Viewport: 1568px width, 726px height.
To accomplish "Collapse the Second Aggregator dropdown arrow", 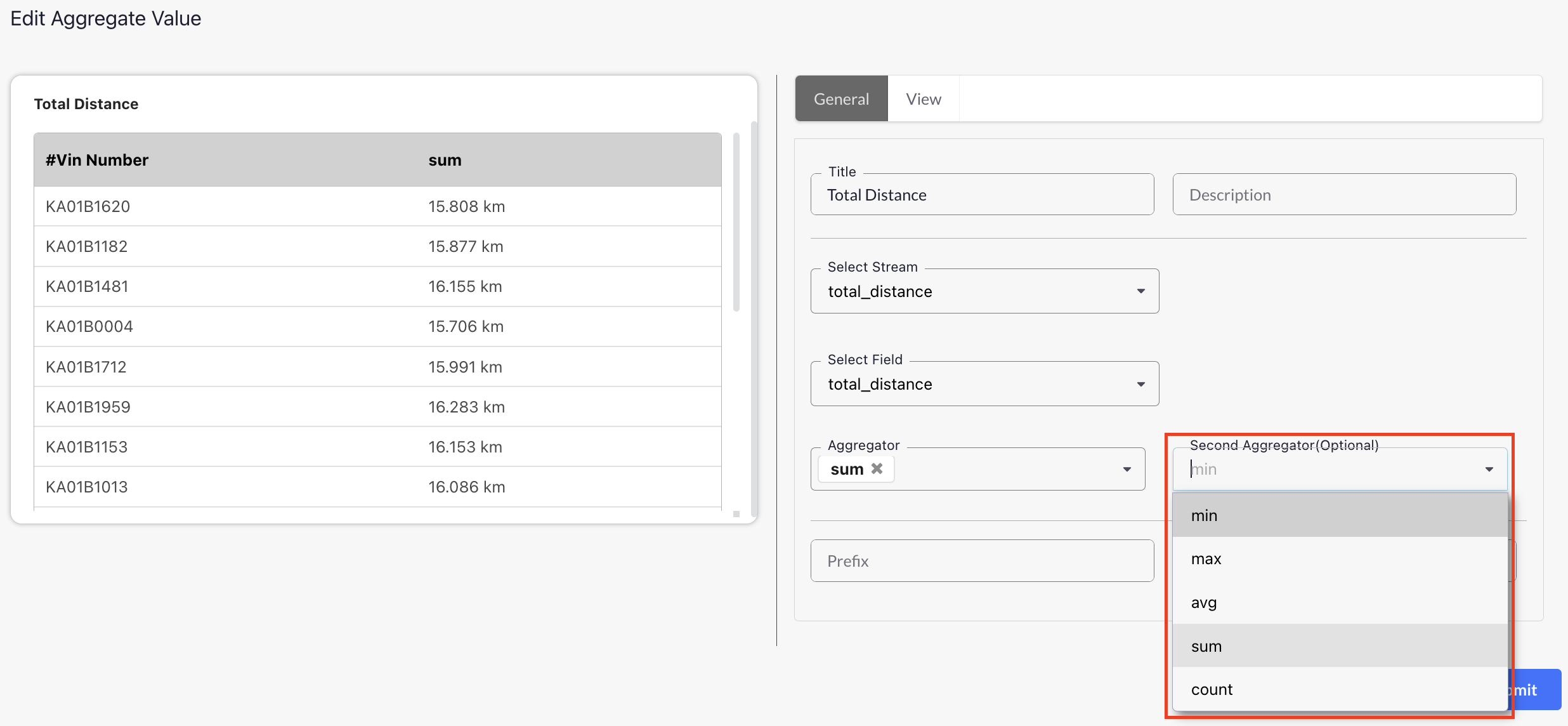I will click(1489, 470).
